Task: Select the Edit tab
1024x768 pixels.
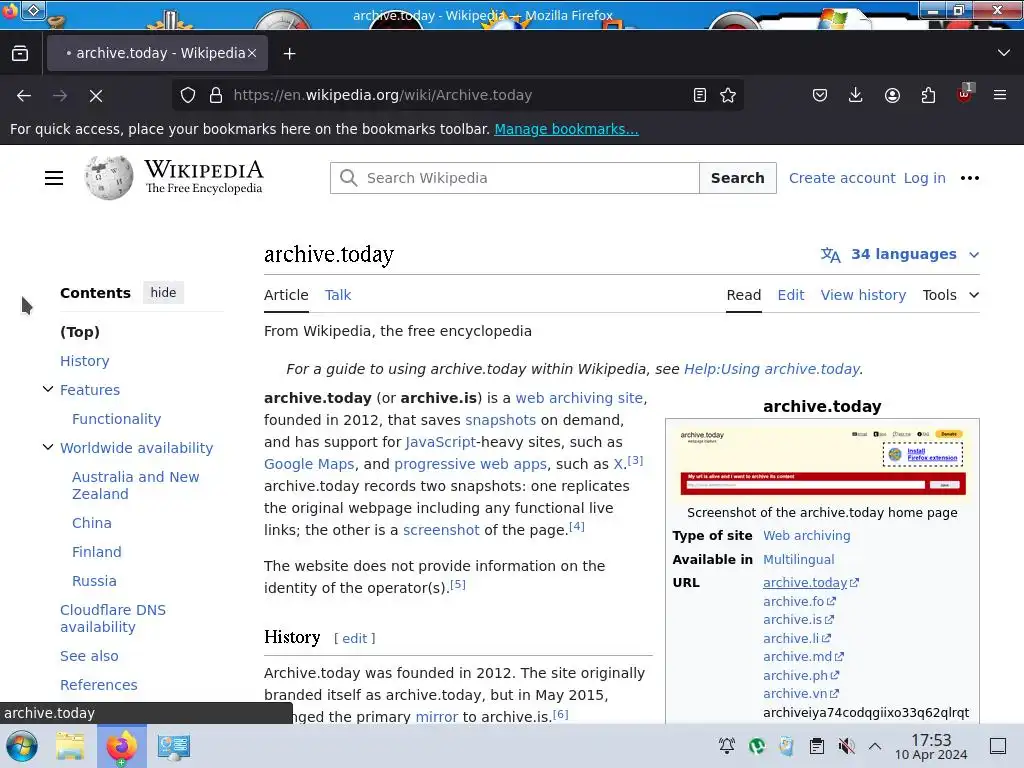Action: click(791, 295)
